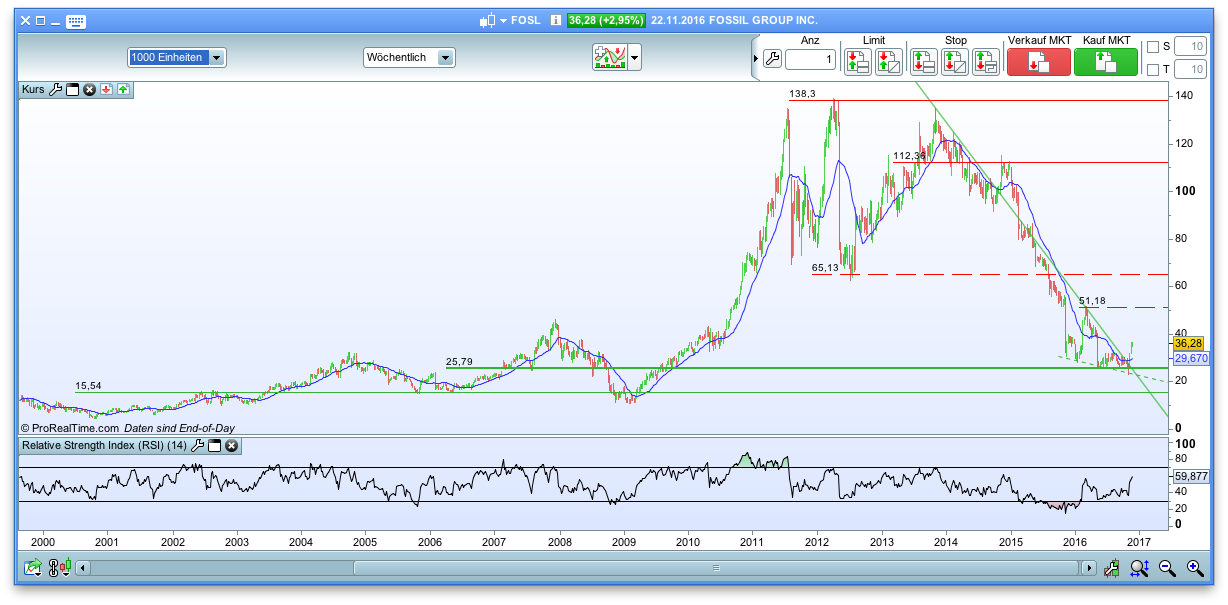
Task: Open the Kurs panel wrench settings
Action: [55, 90]
